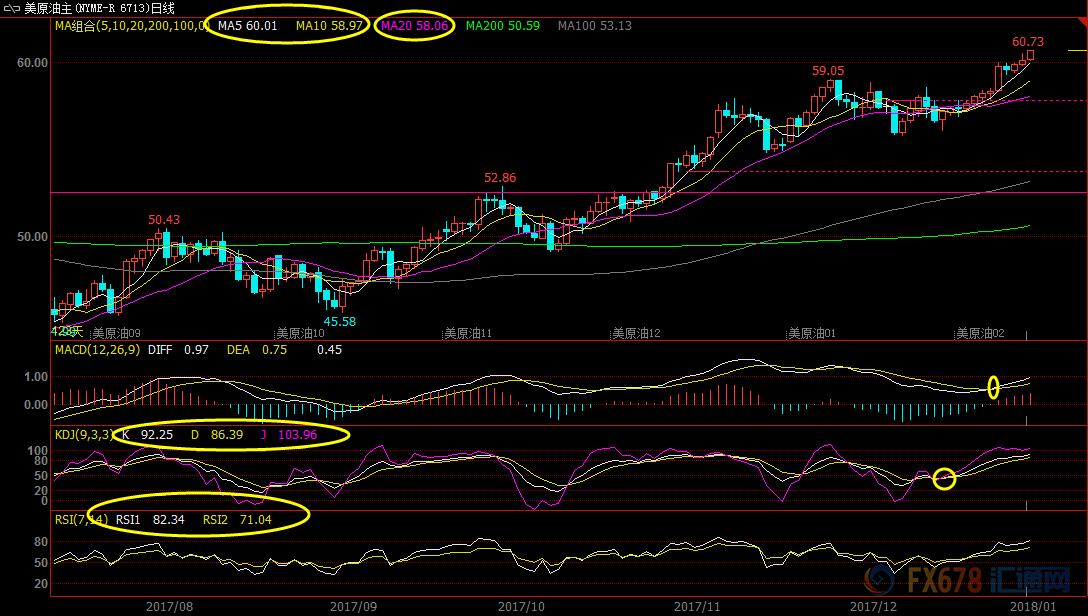This screenshot has width=1088, height=616.
Task: Select the 美原油主 (NYME-R 6713)日线 chart title
Action: point(99,8)
